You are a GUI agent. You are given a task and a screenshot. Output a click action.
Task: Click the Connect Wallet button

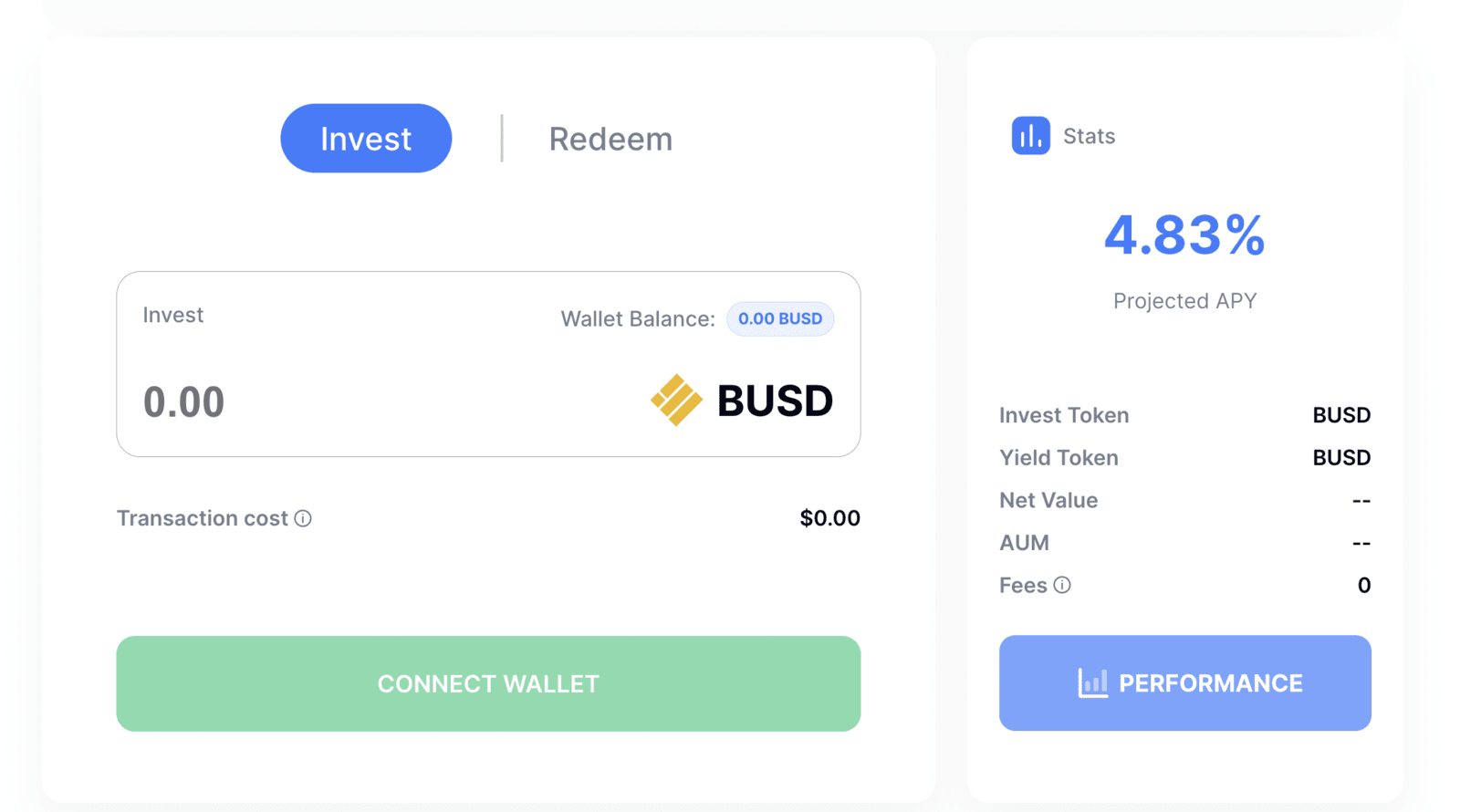(488, 683)
